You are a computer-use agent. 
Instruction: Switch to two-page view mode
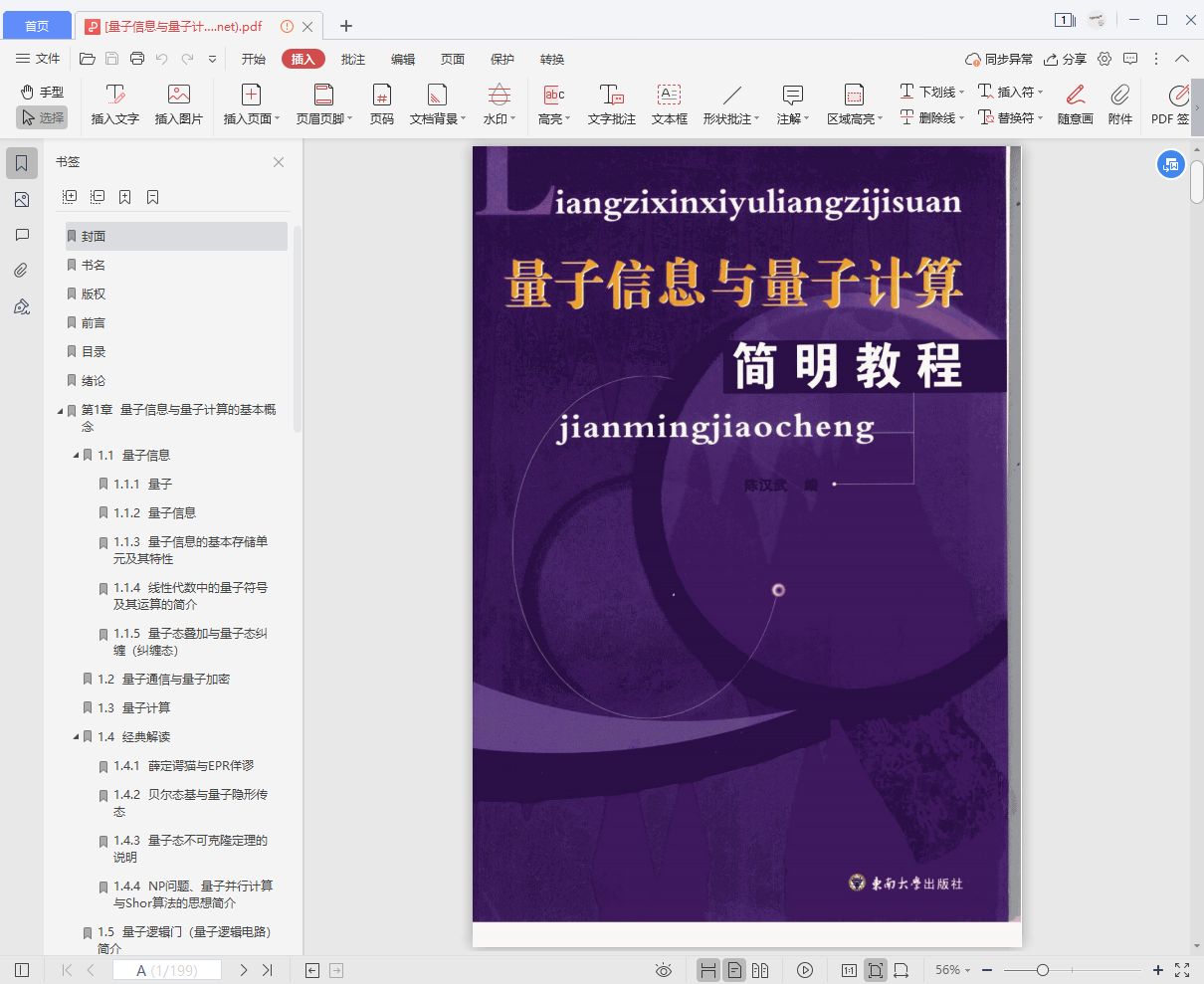pos(761,970)
